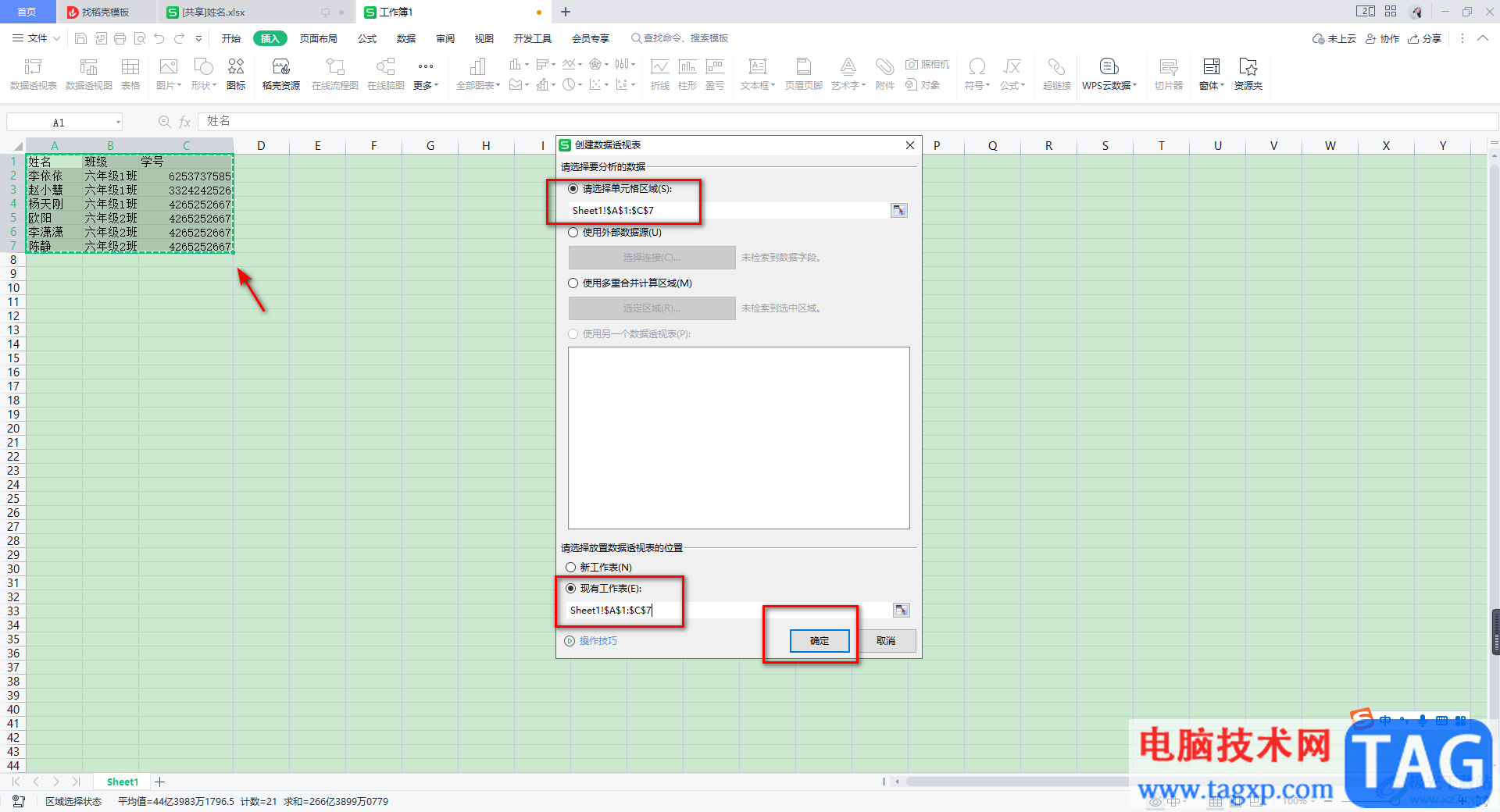Image resolution: width=1500 pixels, height=812 pixels.
Task: Click the redo arrow icon
Action: click(180, 38)
